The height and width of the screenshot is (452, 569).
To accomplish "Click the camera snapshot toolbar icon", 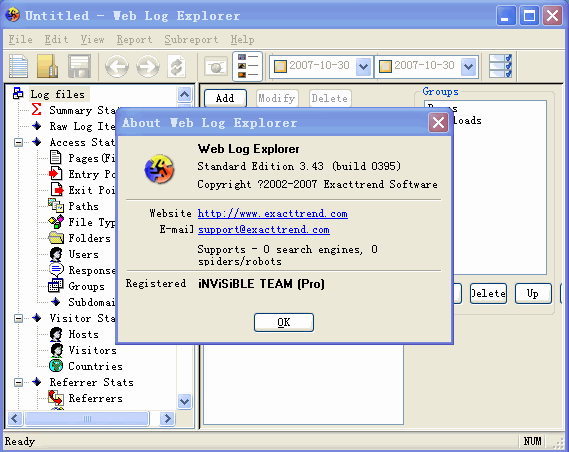I will [216, 66].
